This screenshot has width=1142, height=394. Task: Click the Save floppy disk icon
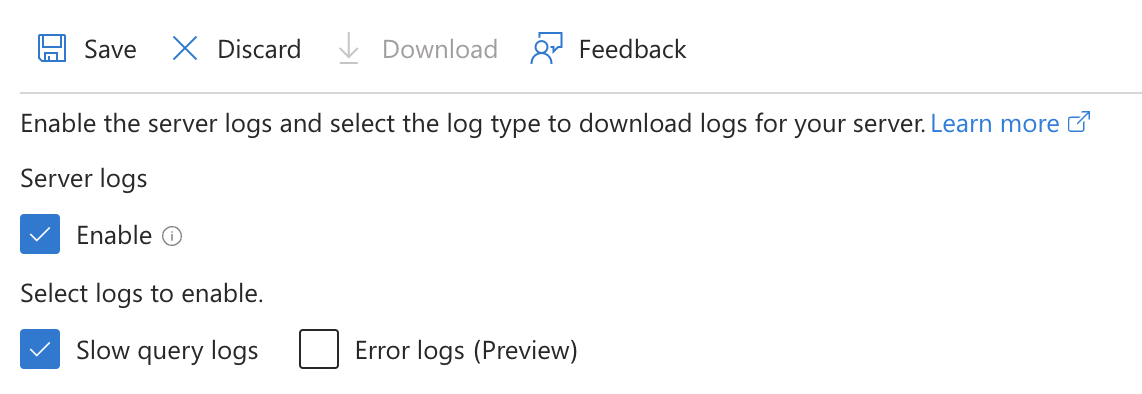(x=52, y=49)
